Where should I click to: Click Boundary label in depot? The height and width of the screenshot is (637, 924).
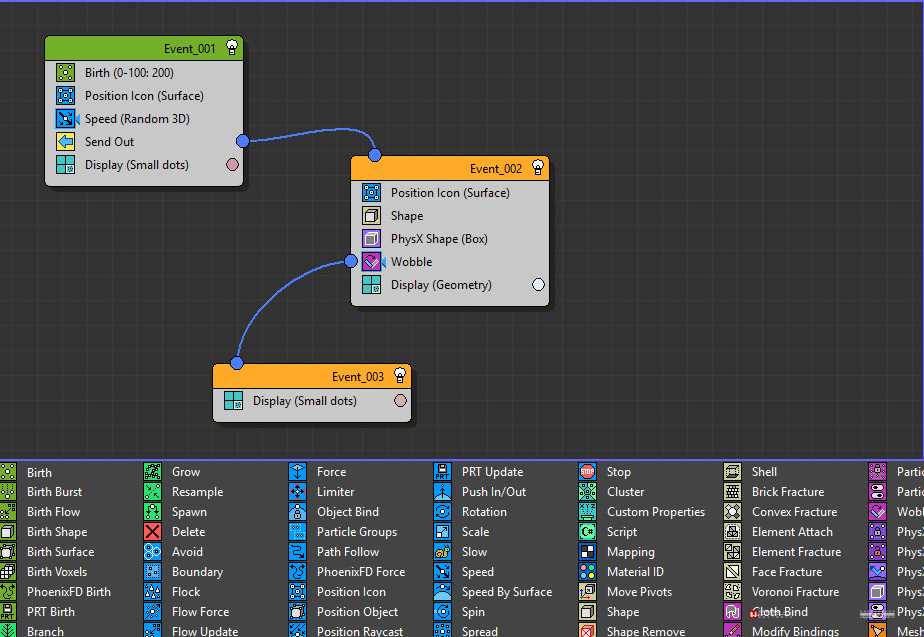[x=197, y=572]
